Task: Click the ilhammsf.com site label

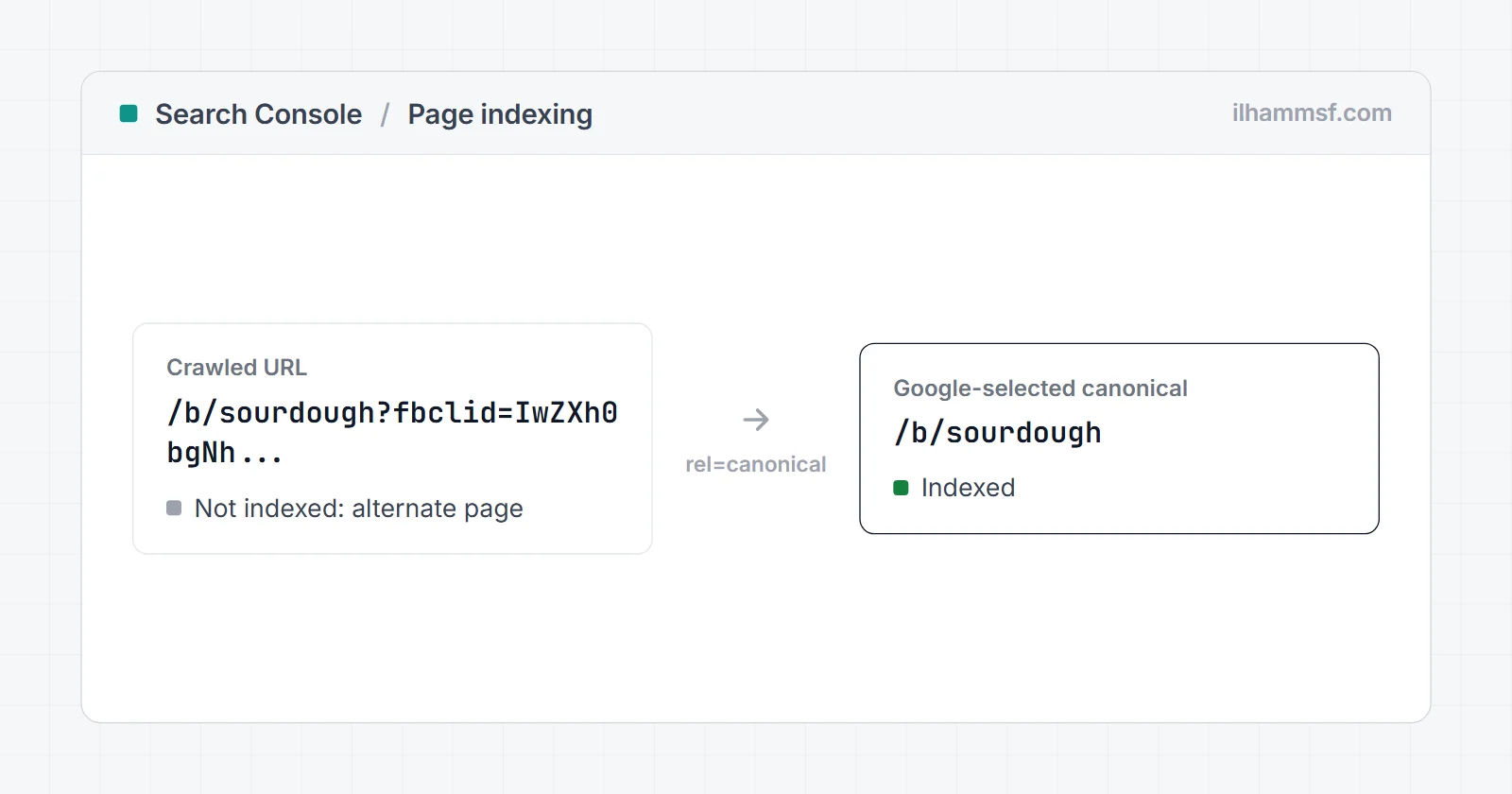Action: [1312, 112]
